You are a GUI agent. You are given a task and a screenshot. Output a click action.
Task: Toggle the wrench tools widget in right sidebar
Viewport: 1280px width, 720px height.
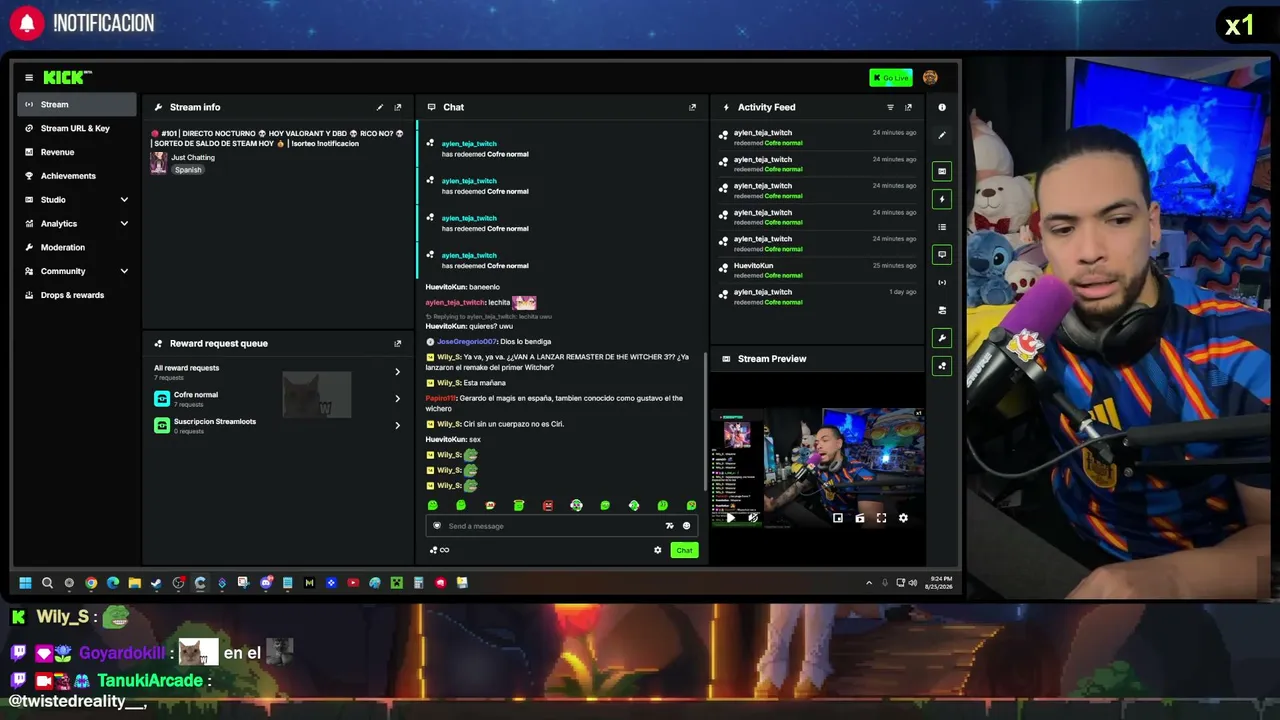(x=941, y=338)
